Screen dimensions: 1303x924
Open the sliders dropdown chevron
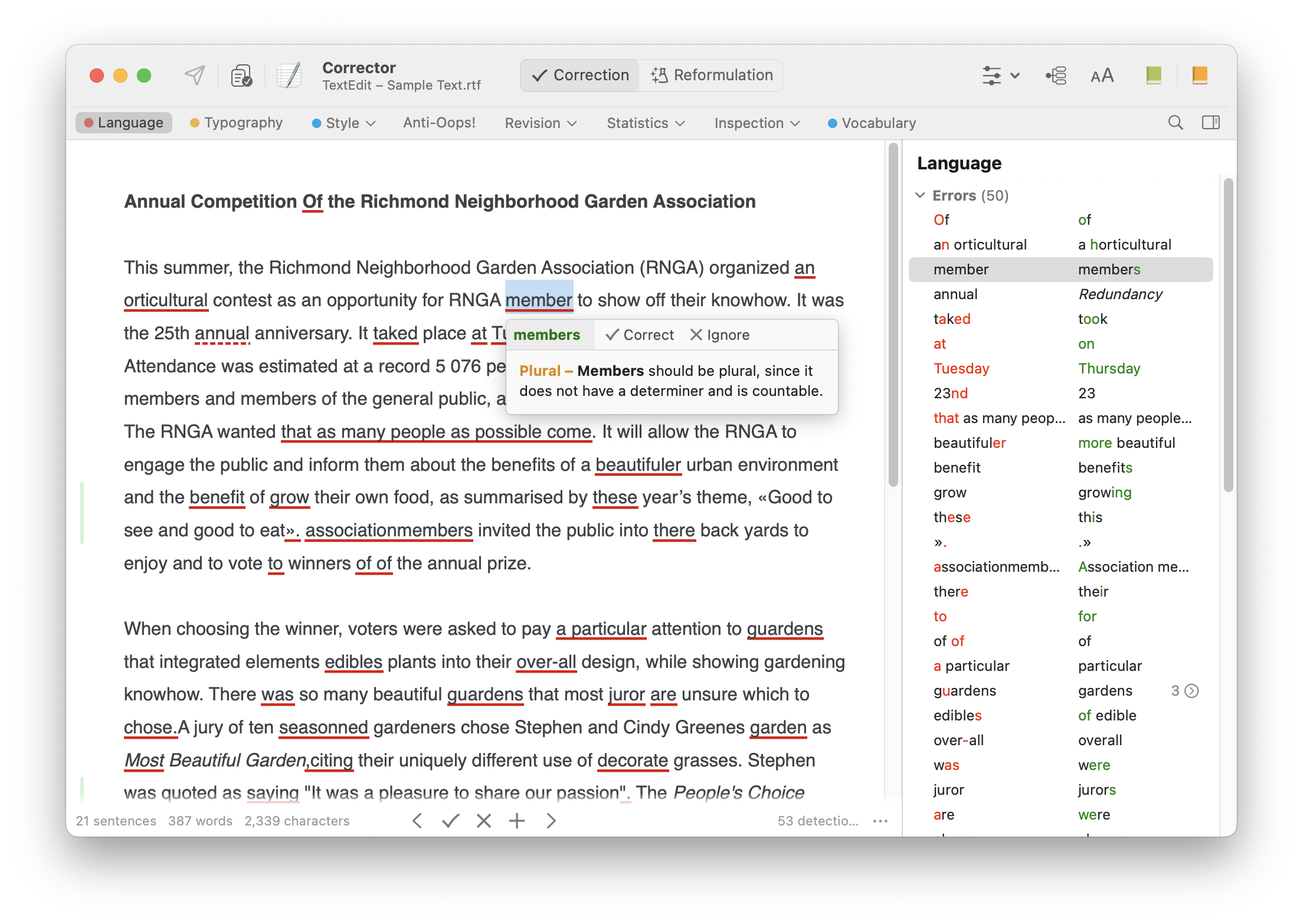1015,76
